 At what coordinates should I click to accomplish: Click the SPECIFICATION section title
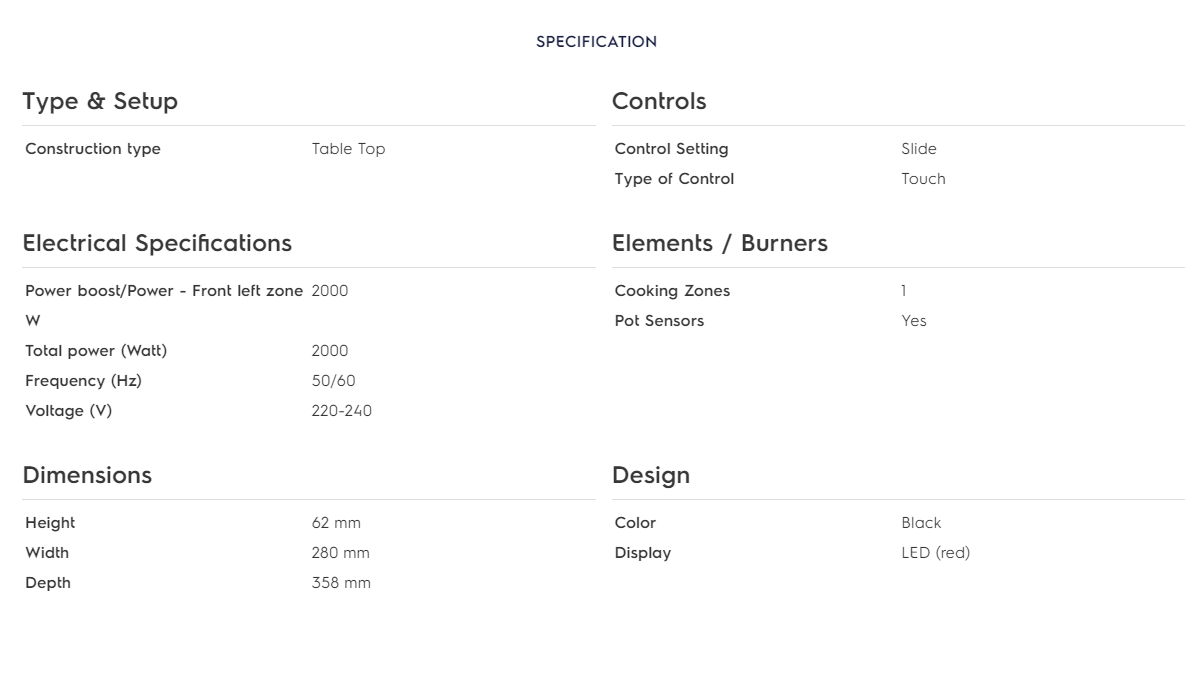596,42
